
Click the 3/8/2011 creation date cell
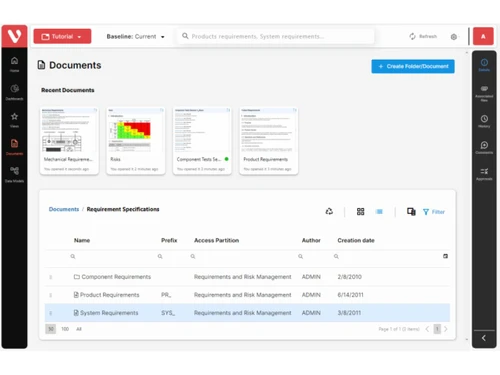[x=349, y=313]
